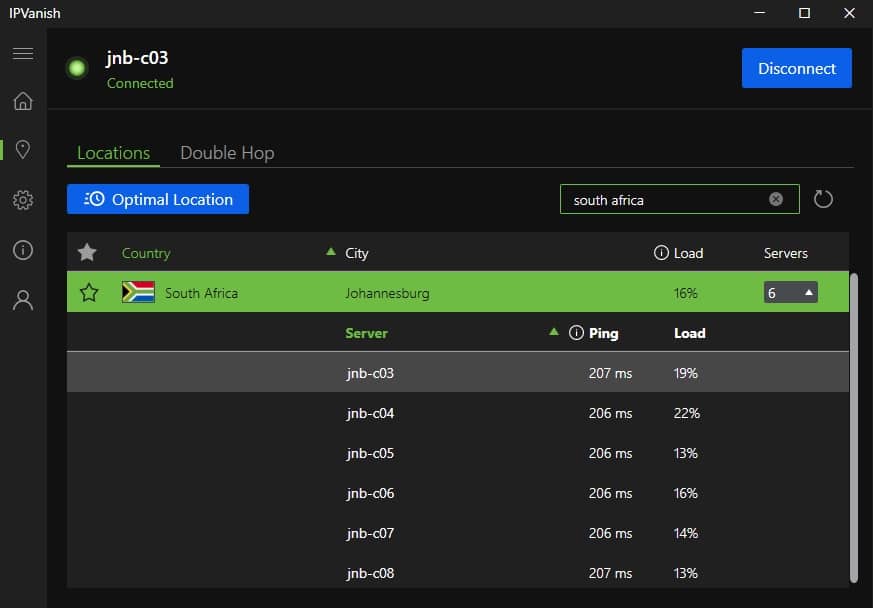873x608 pixels.
Task: Select server jnb-c04
Action: 458,413
